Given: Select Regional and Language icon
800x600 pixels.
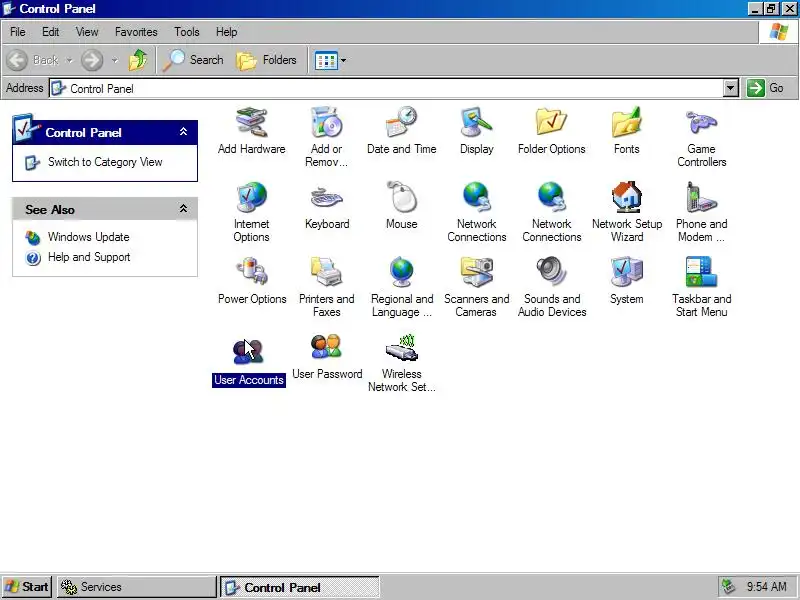Looking at the screenshot, I should [x=402, y=272].
